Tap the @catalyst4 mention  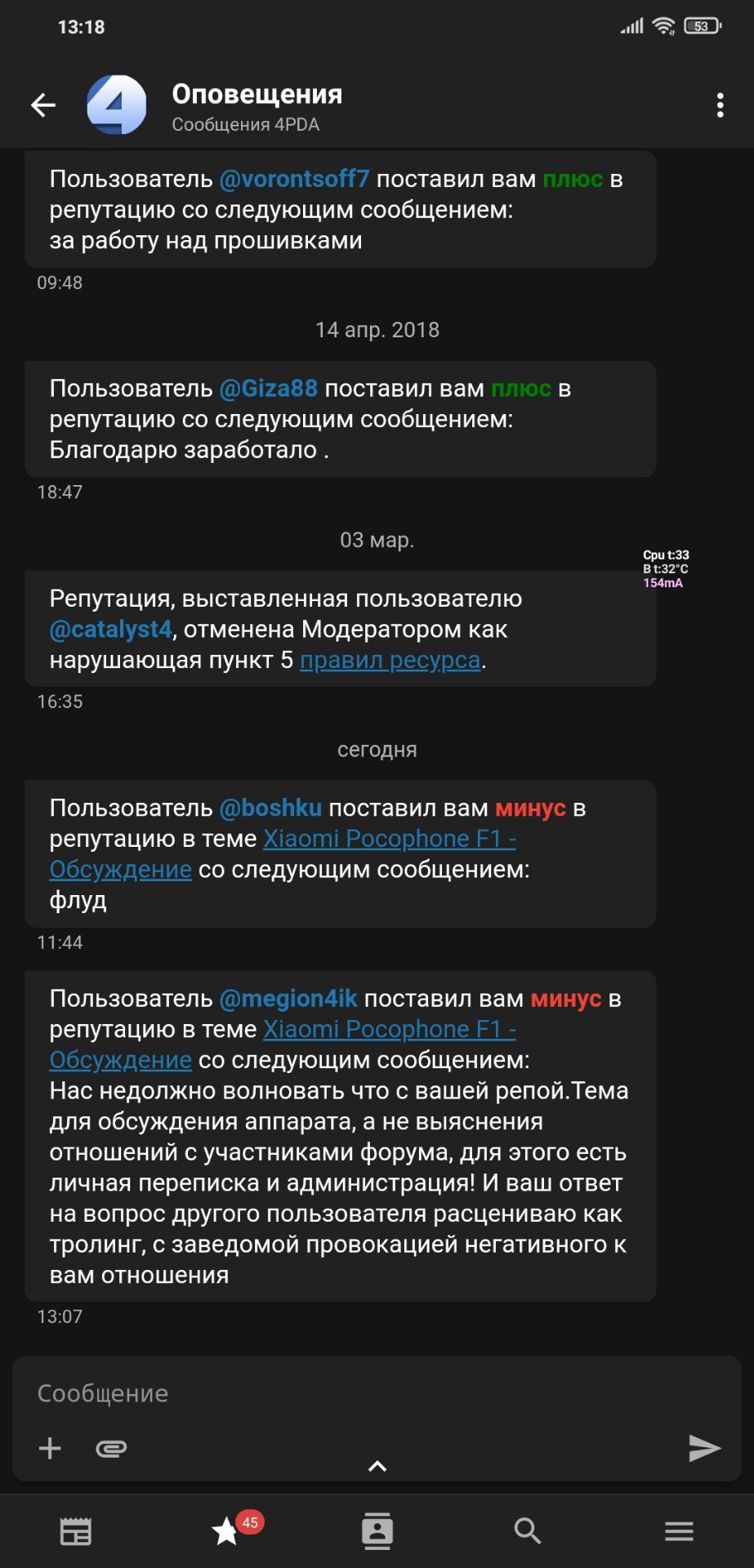tap(111, 630)
